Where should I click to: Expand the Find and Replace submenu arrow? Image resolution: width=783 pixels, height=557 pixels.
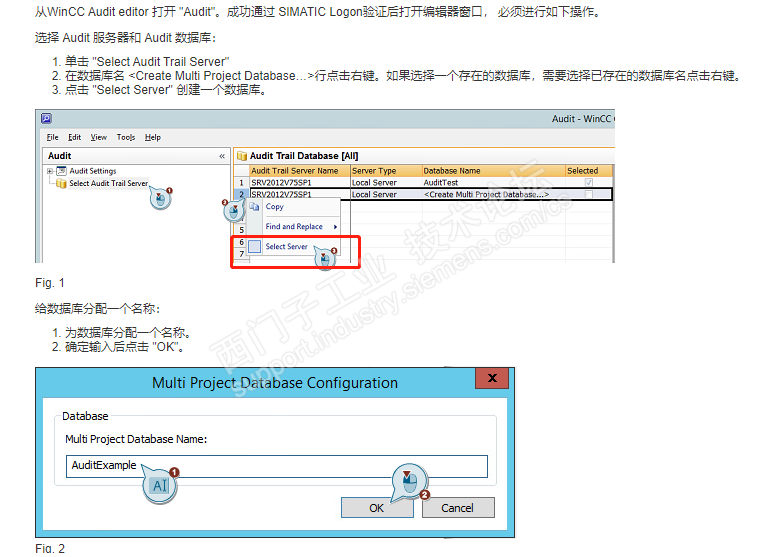336,227
